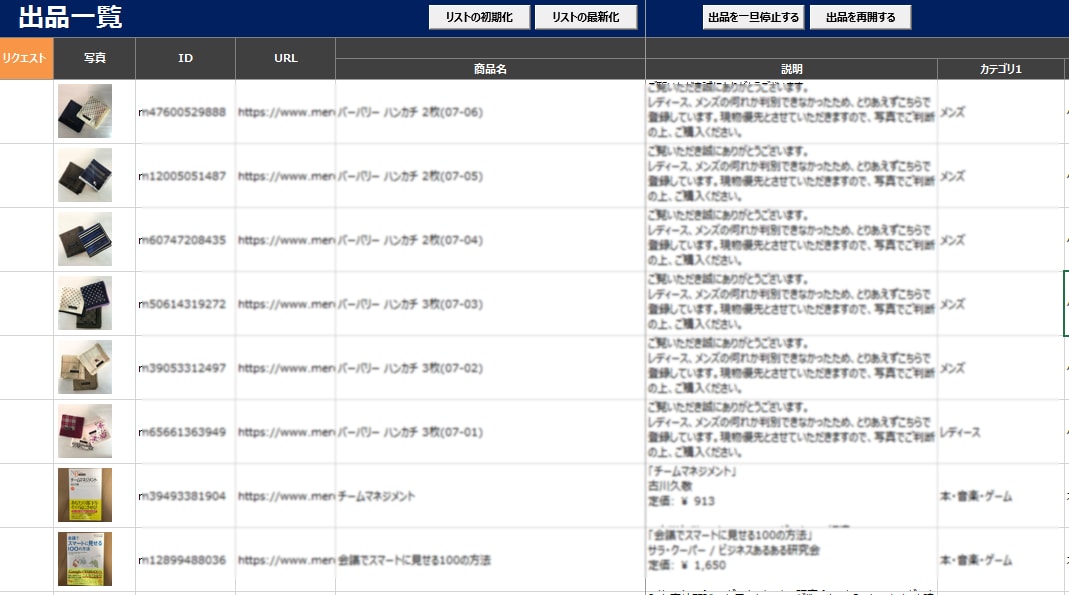Select the description containing 定価: ¥ 1,650

click(792, 560)
